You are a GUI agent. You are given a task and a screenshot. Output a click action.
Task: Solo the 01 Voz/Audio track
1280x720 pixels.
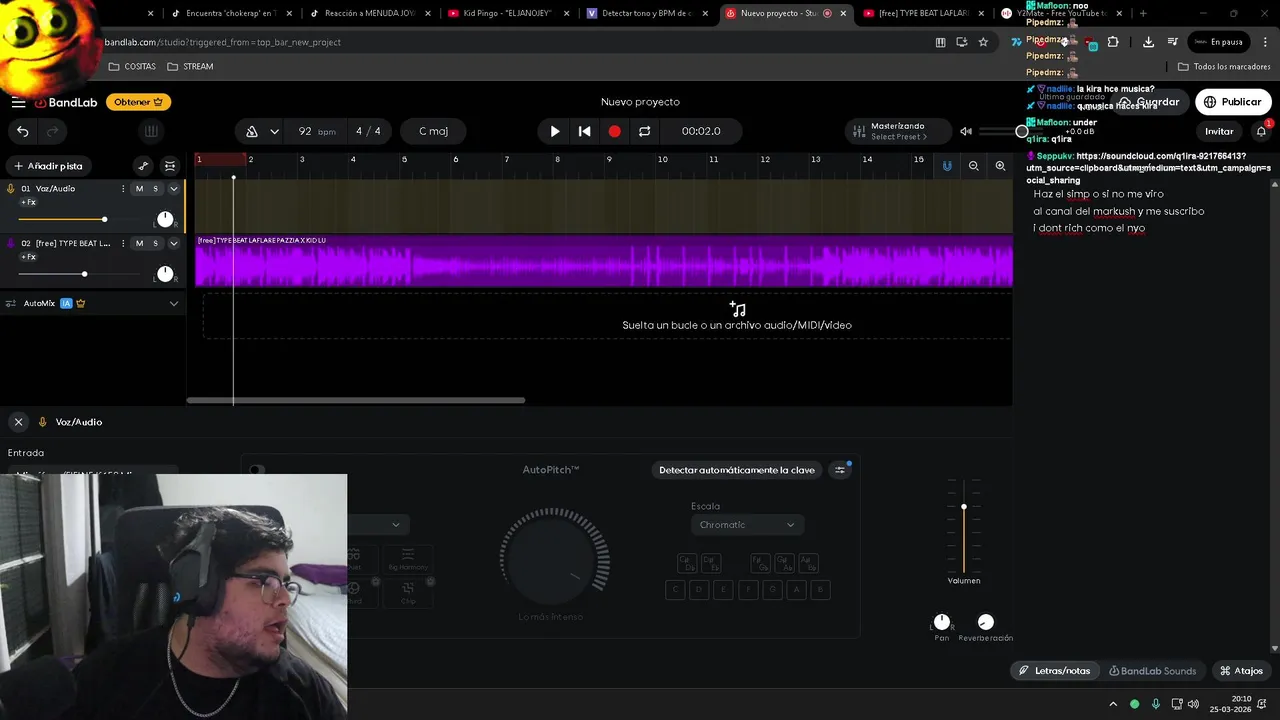point(155,189)
